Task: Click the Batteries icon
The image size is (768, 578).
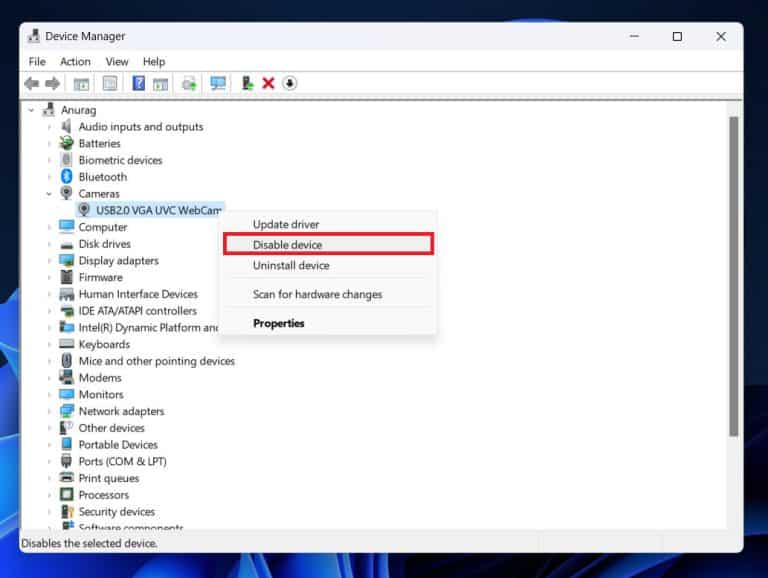Action: click(66, 143)
